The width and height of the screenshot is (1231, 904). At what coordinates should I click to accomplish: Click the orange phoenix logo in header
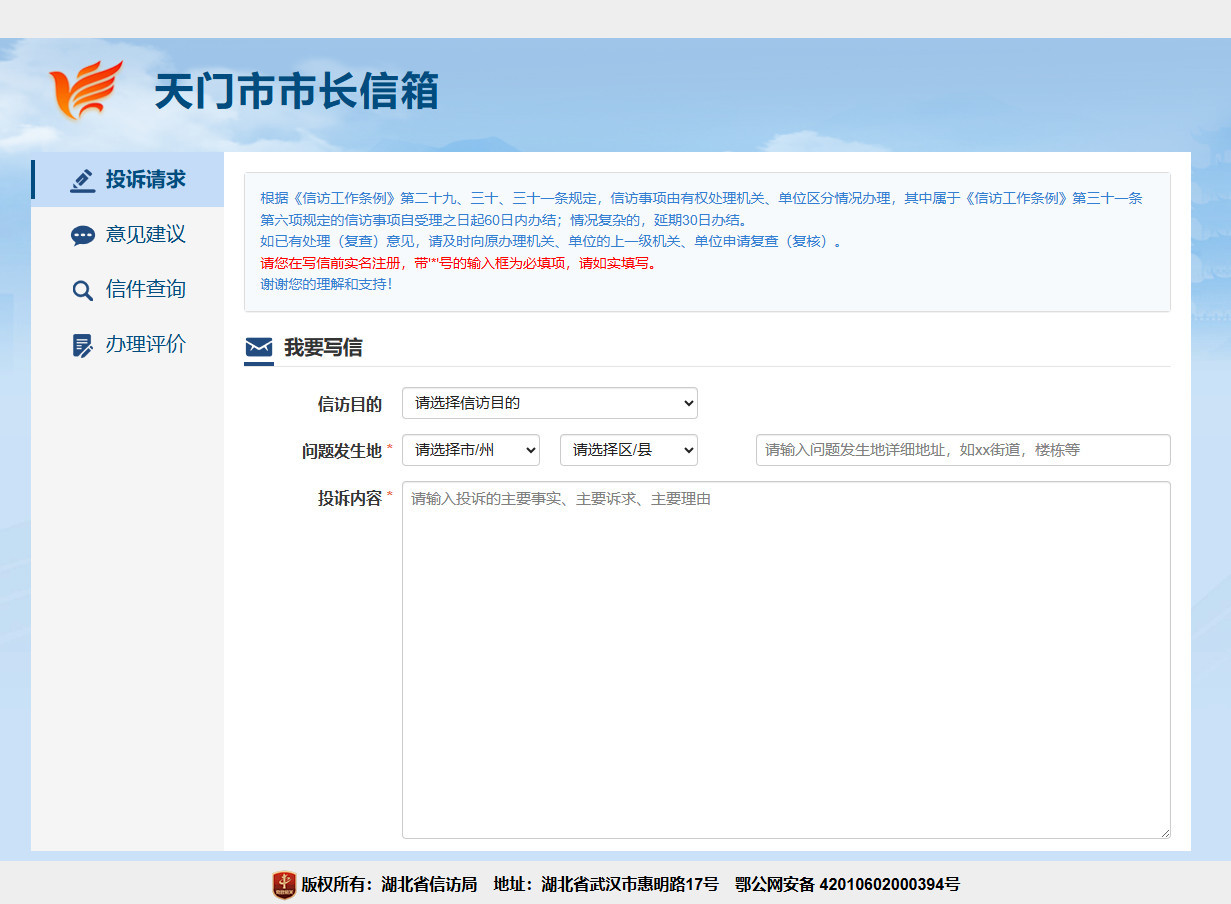(x=87, y=90)
